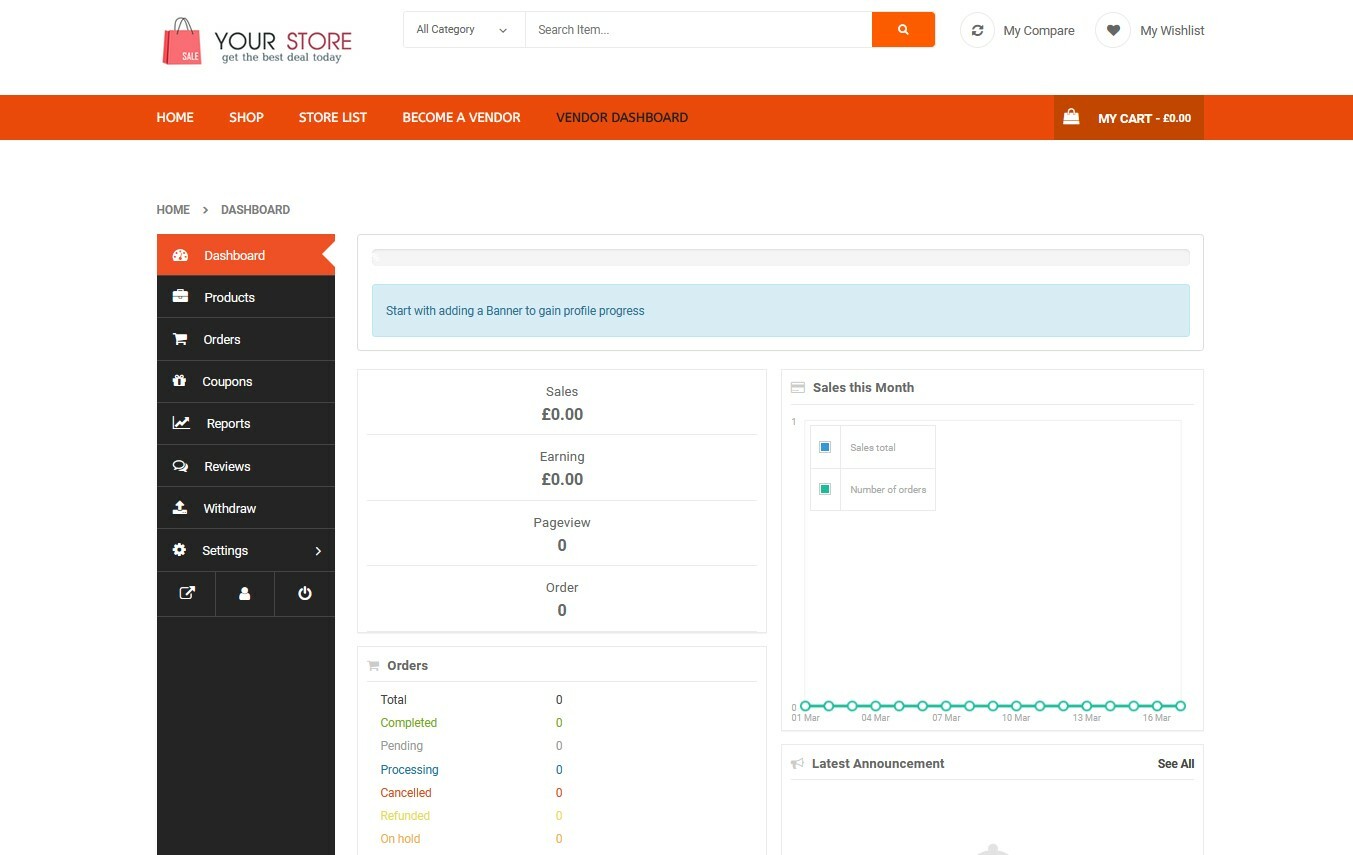Image resolution: width=1353 pixels, height=855 pixels.
Task: Select Dashboard text in the sidebar menu
Action: (234, 255)
